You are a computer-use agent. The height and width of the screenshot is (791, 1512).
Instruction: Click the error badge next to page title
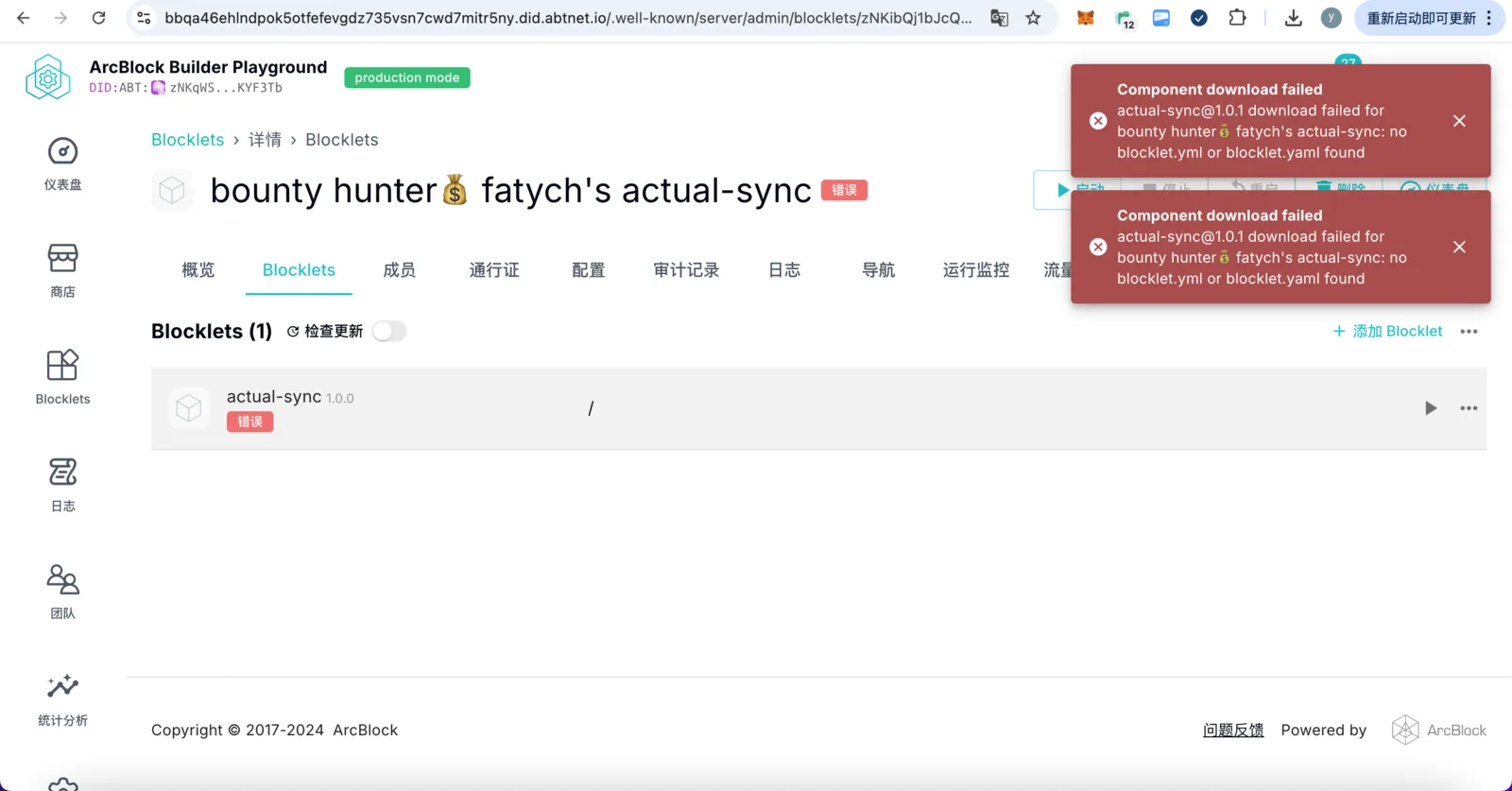click(x=844, y=190)
